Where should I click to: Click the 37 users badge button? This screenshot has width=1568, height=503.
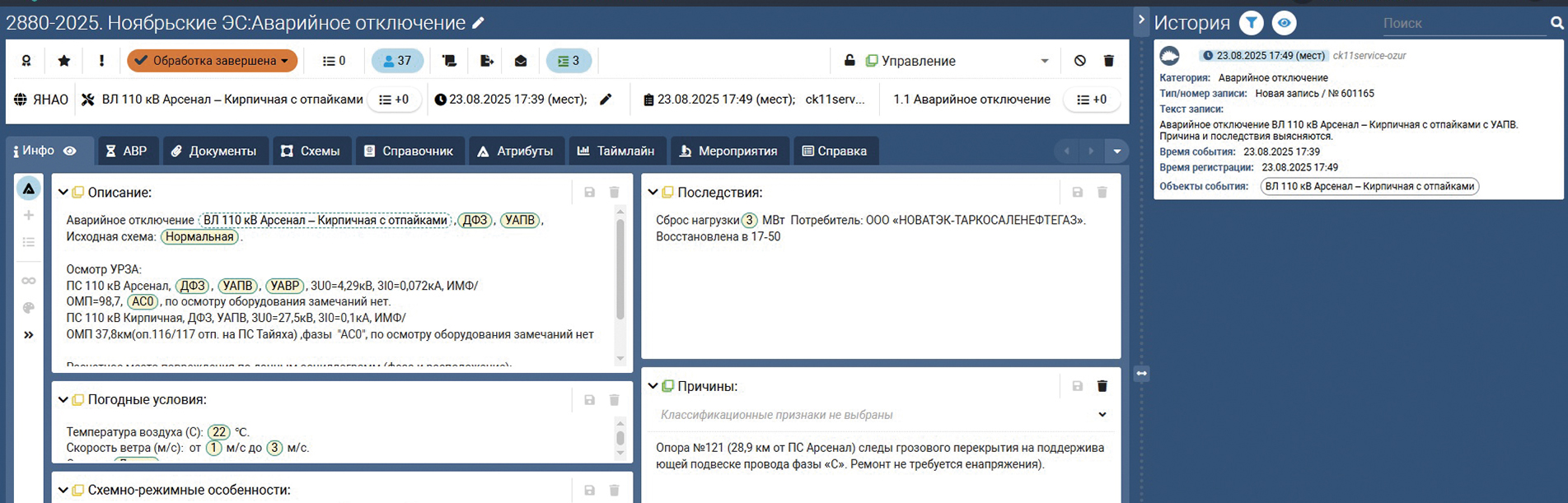397,61
